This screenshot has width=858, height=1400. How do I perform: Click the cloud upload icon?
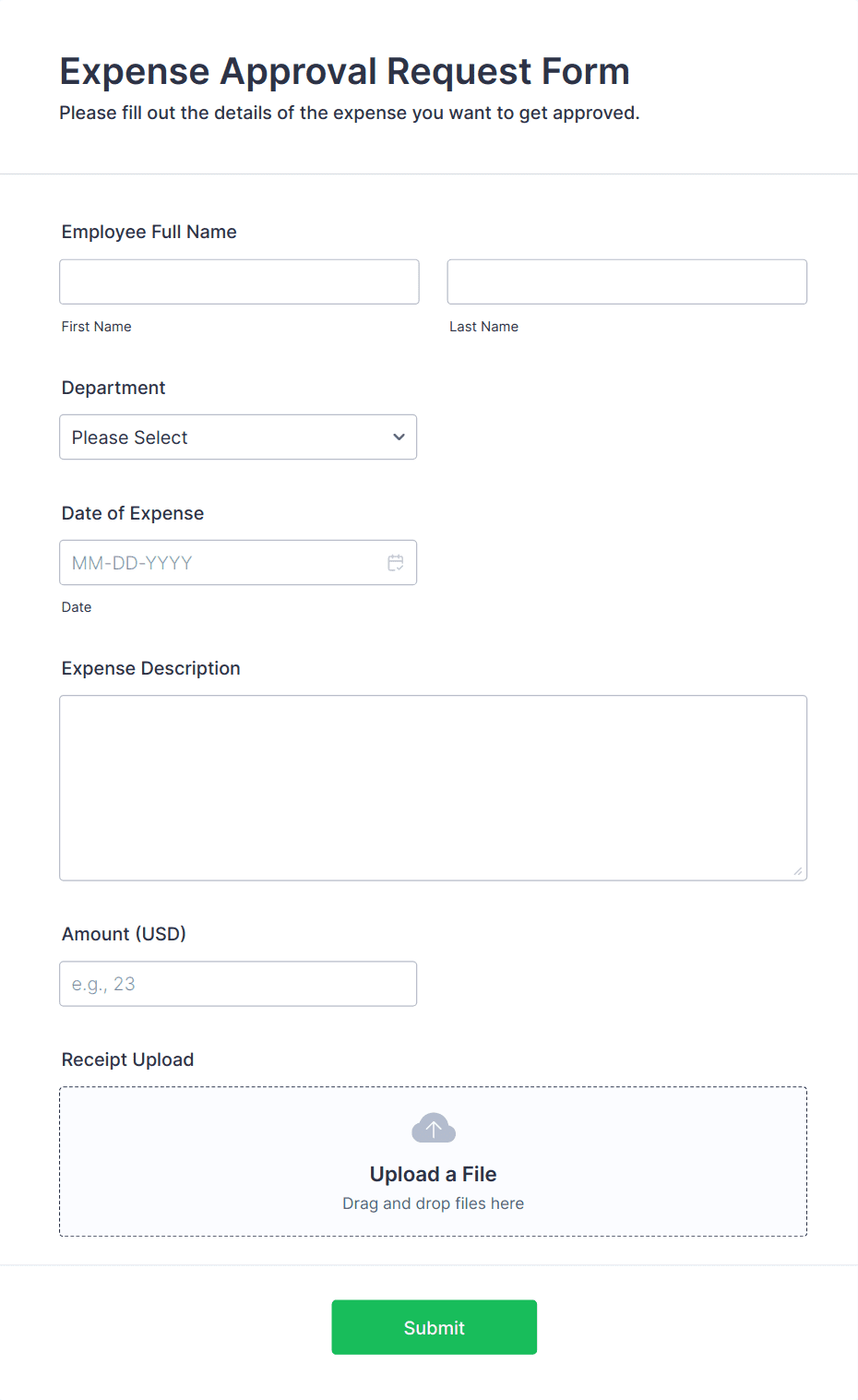pos(433,1127)
